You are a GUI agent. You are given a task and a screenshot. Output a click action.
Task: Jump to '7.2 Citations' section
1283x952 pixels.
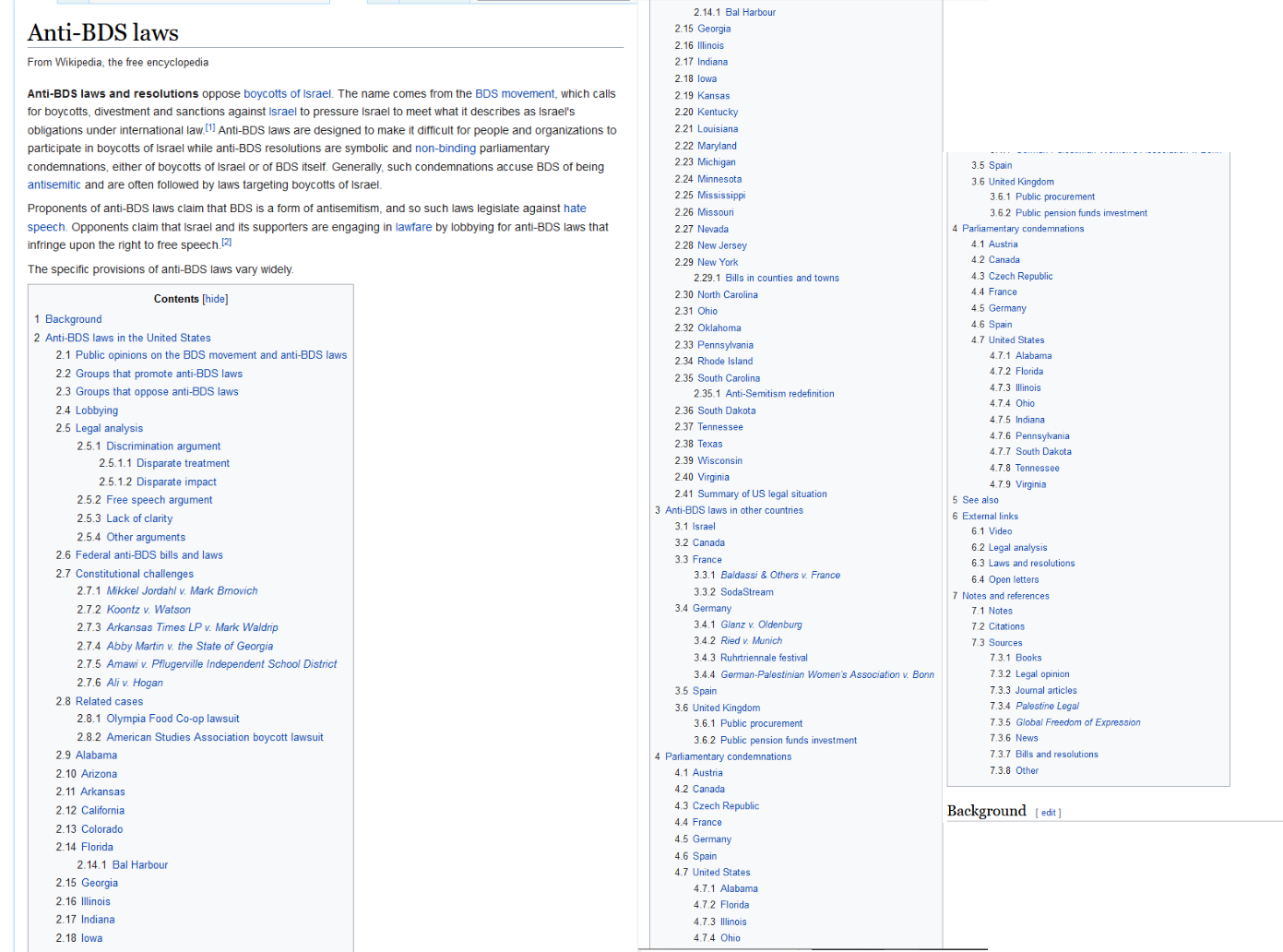click(x=997, y=626)
